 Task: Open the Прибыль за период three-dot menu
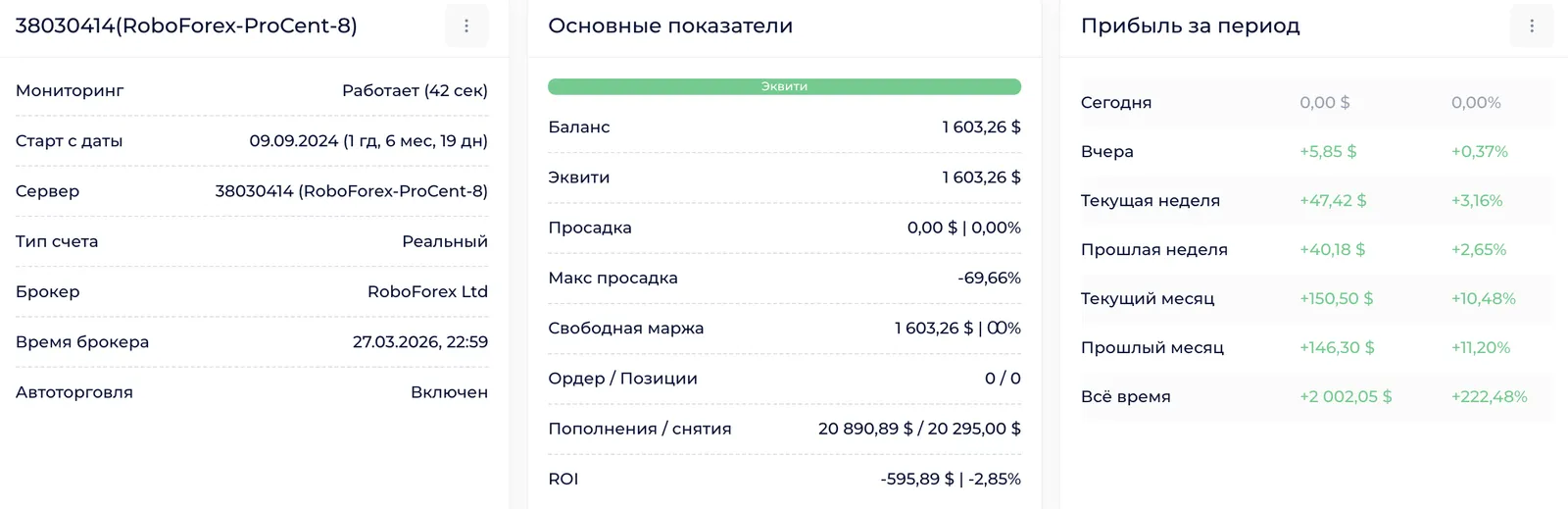[x=1532, y=26]
